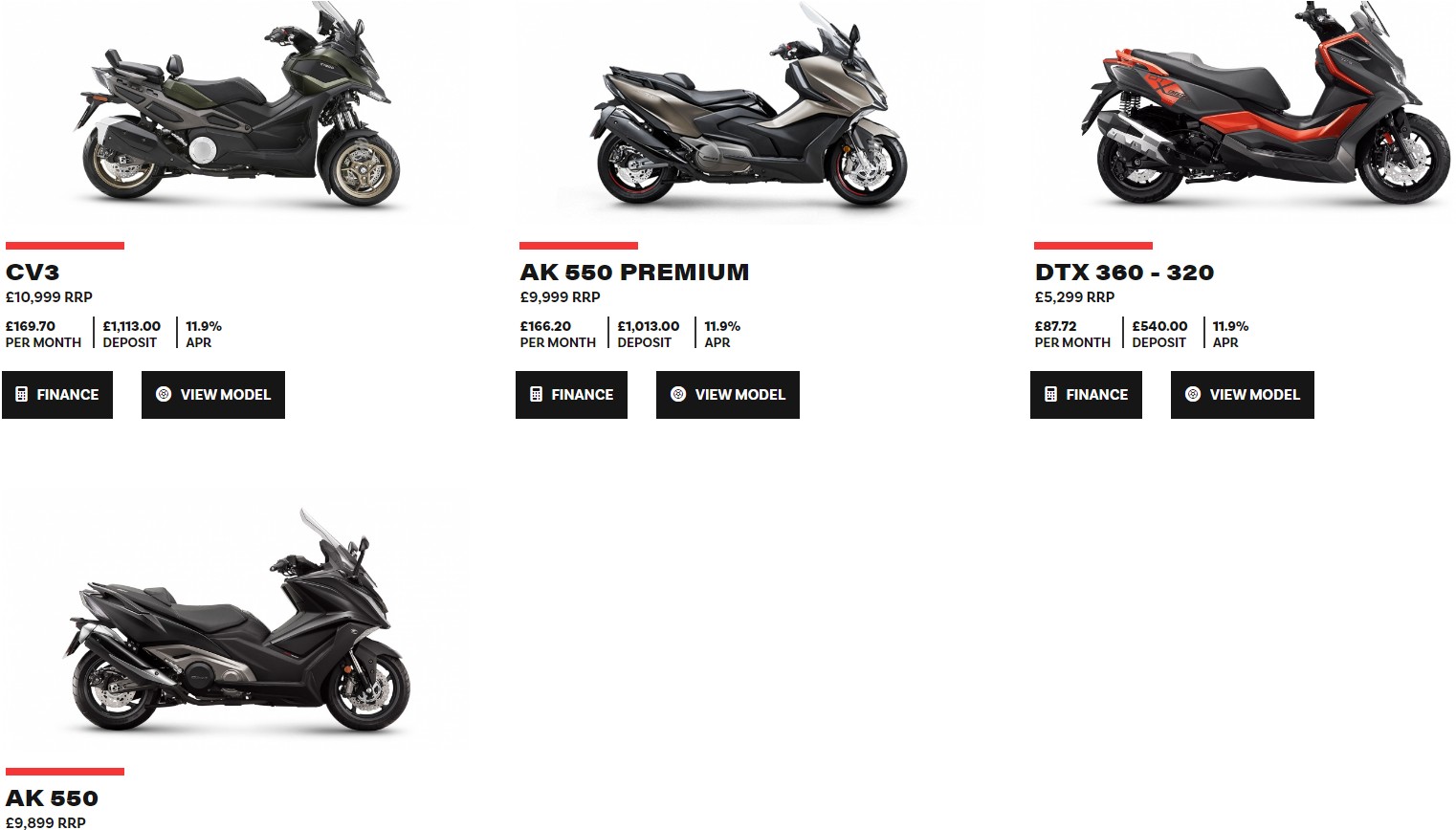Open the AK 550 PREMIUM title link
Image resolution: width=1456 pixels, height=830 pixels.
(x=634, y=273)
